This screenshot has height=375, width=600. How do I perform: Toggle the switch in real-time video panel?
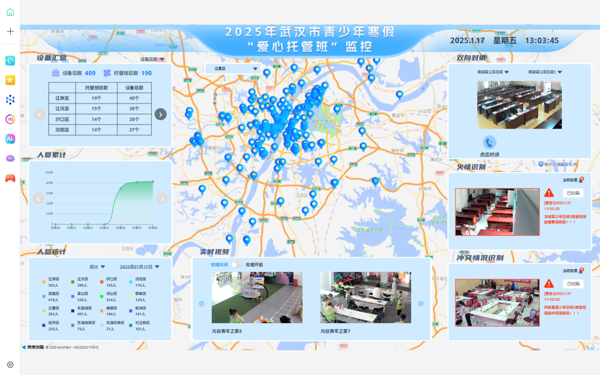(x=236, y=264)
